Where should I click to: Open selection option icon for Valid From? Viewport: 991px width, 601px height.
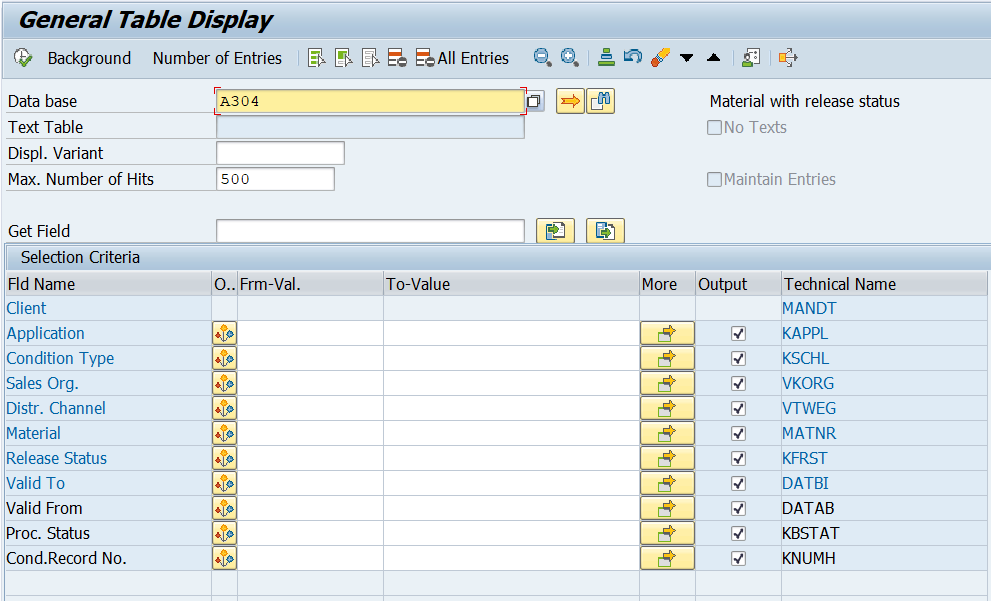click(x=224, y=508)
